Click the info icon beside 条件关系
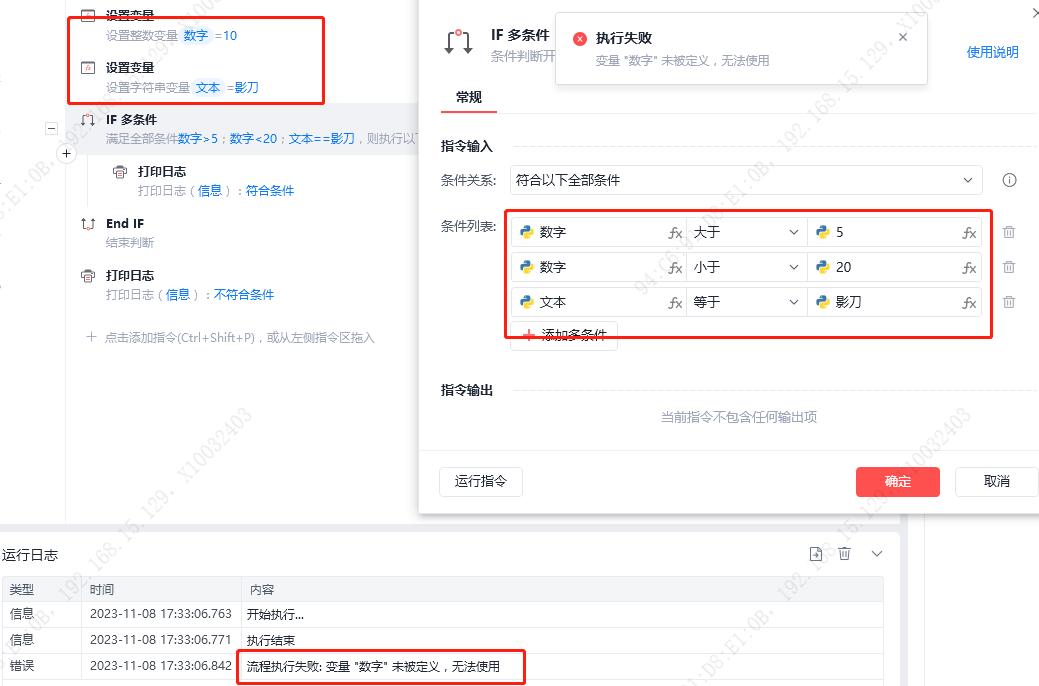 click(1009, 180)
